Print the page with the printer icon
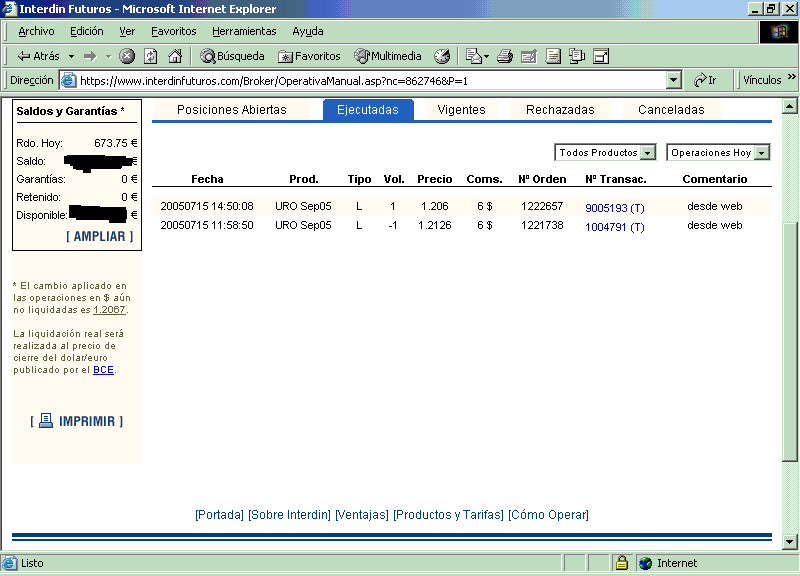The height and width of the screenshot is (576, 800). click(505, 56)
